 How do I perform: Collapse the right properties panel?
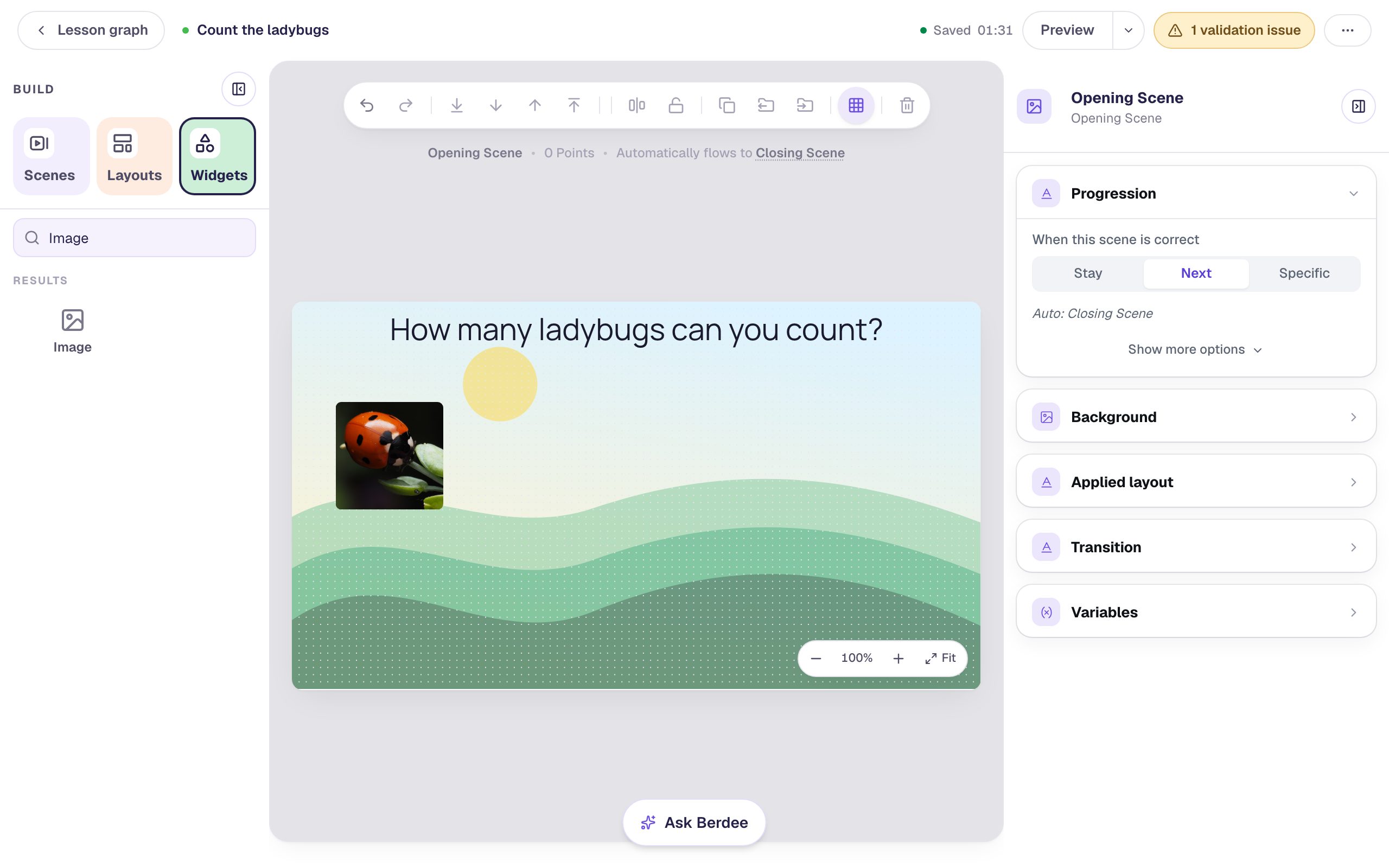1358,106
